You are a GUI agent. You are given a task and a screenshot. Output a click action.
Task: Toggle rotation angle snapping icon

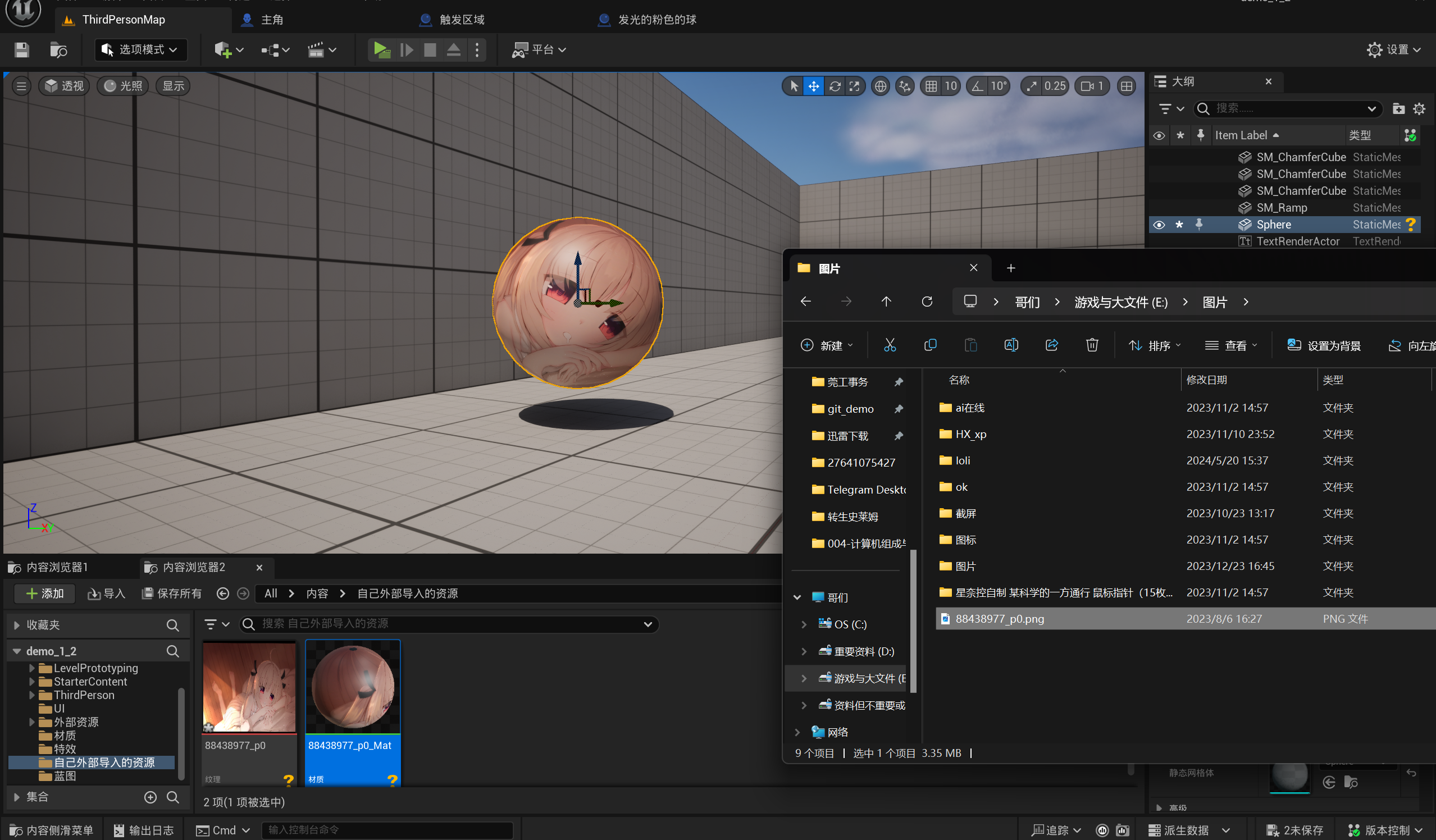tap(978, 86)
